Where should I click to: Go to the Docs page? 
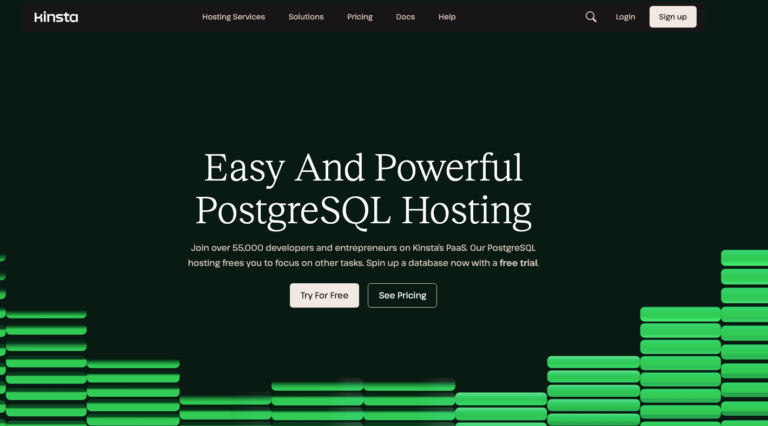click(405, 17)
